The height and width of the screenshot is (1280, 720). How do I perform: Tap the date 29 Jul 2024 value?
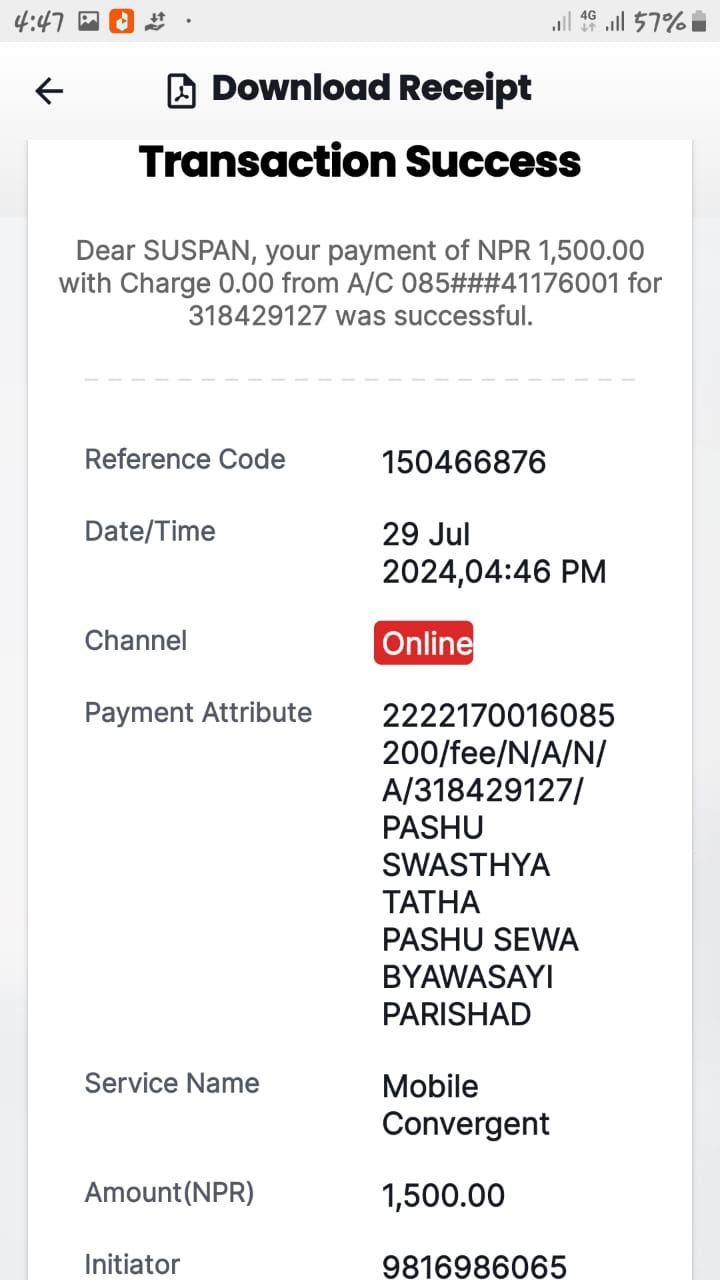pyautogui.click(x=494, y=553)
